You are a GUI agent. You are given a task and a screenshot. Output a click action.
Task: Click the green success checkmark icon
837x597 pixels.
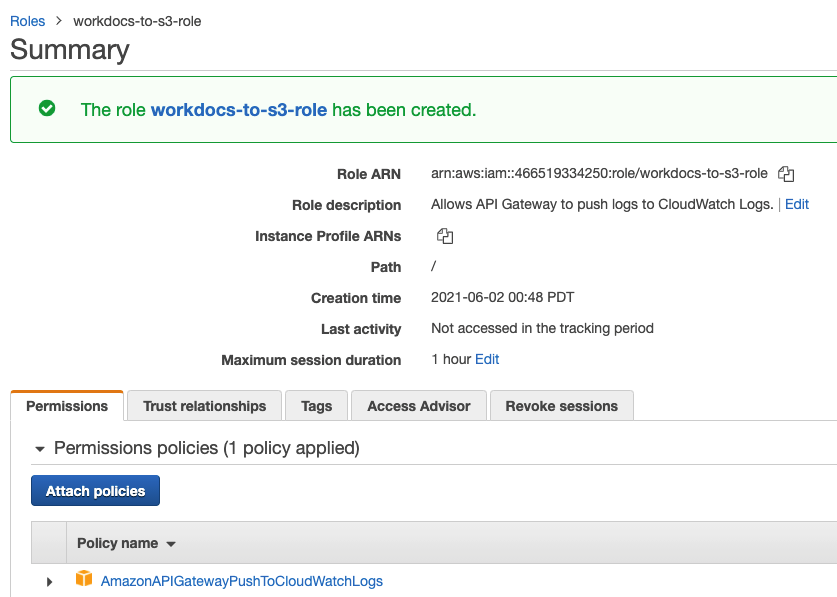46,107
